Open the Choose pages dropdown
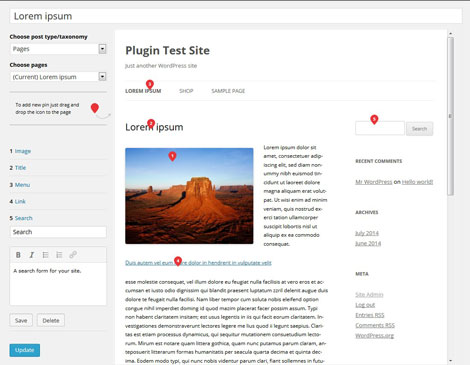 [102, 77]
